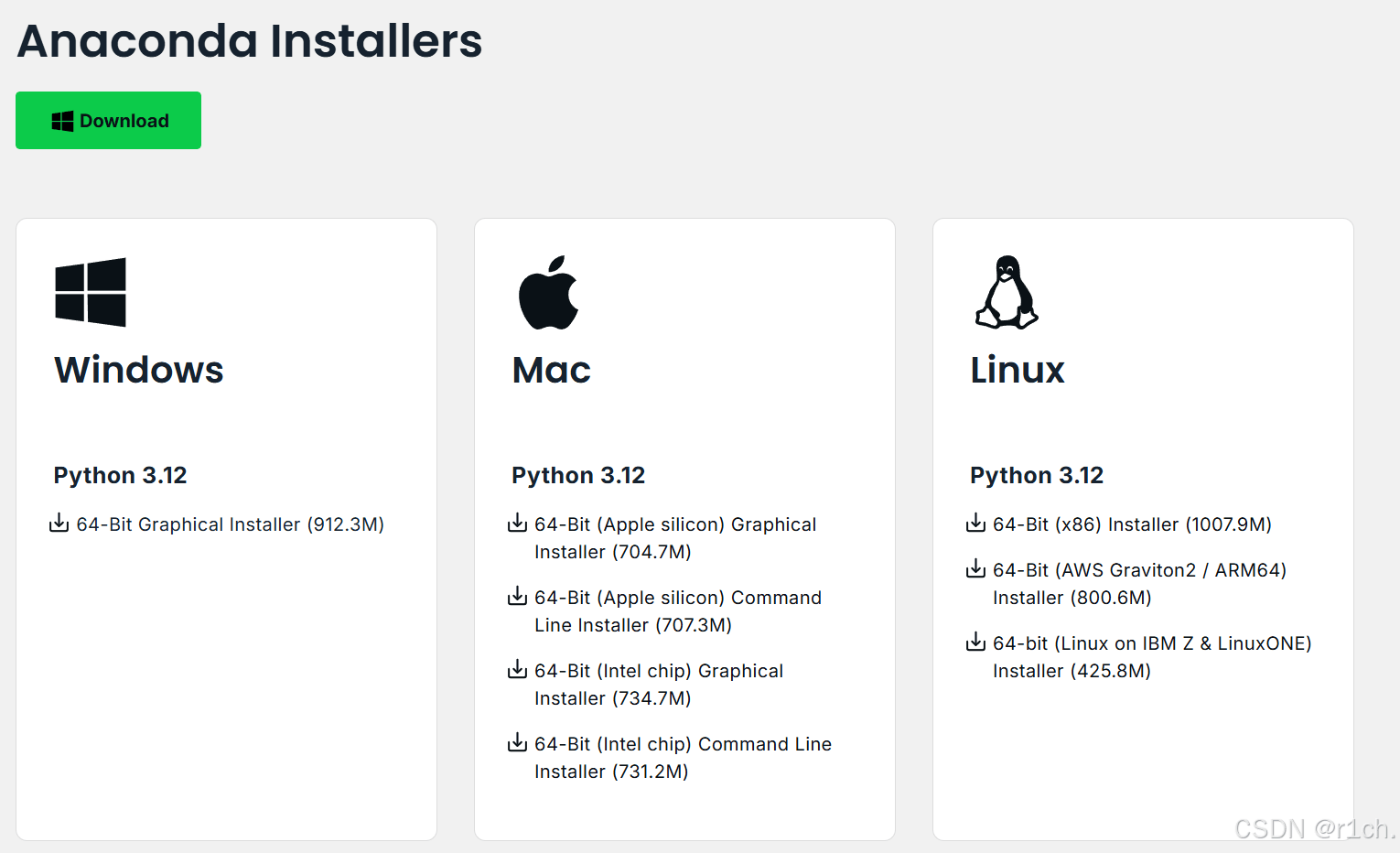Image resolution: width=1400 pixels, height=853 pixels.
Task: Open 64-Bit Graphical Installer (912.3M) link
Action: click(230, 524)
